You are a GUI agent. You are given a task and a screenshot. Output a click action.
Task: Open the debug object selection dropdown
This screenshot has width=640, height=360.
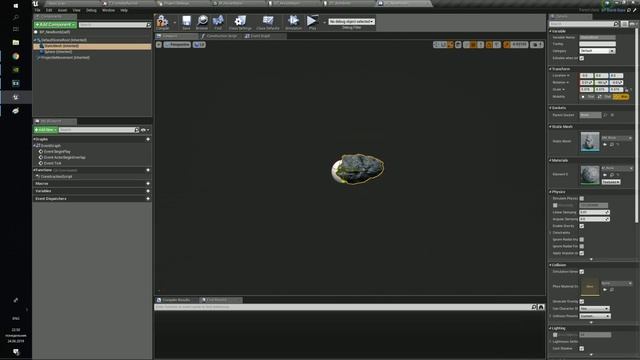351,21
